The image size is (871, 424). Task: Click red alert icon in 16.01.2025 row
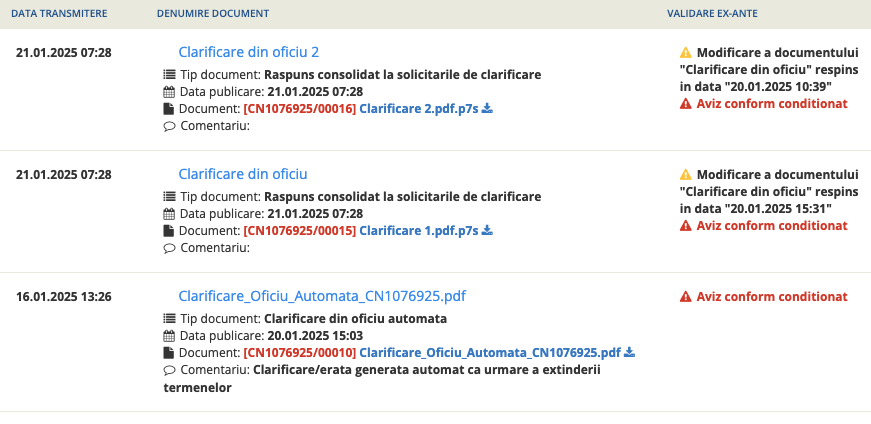685,297
